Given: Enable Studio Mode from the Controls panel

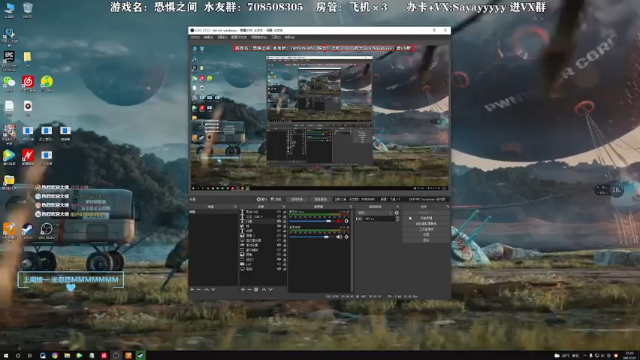Looking at the screenshot, I should 426,229.
